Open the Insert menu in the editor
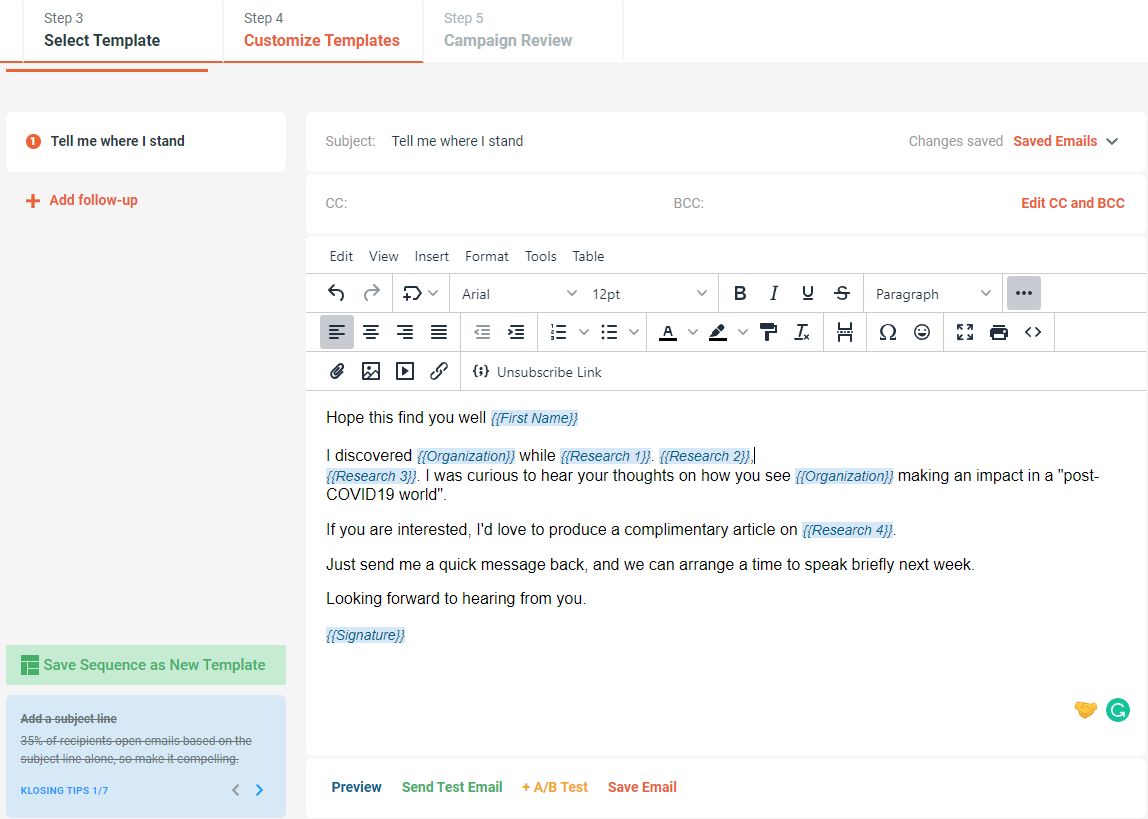 point(431,256)
